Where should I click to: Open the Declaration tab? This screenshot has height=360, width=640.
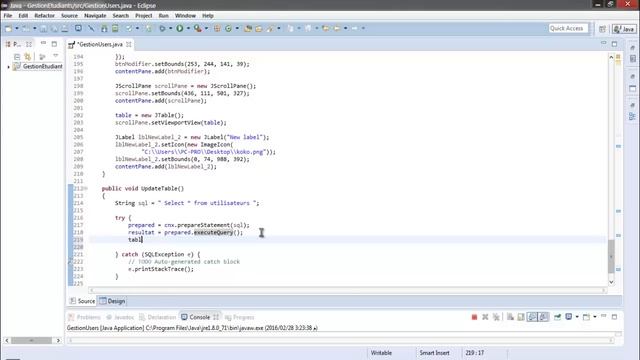click(x=158, y=317)
